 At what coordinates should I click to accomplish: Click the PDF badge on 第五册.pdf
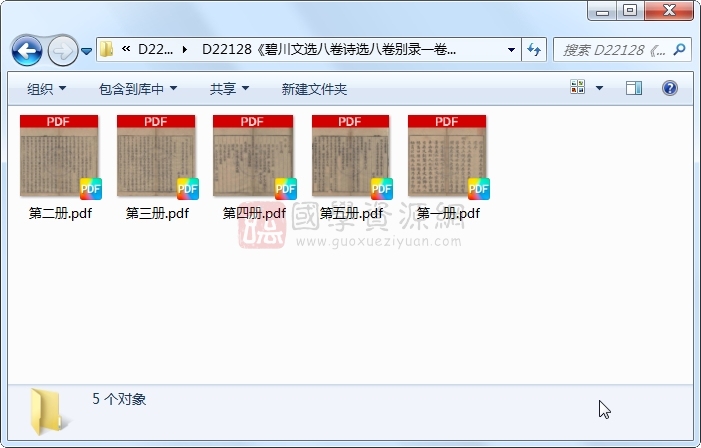[382, 189]
